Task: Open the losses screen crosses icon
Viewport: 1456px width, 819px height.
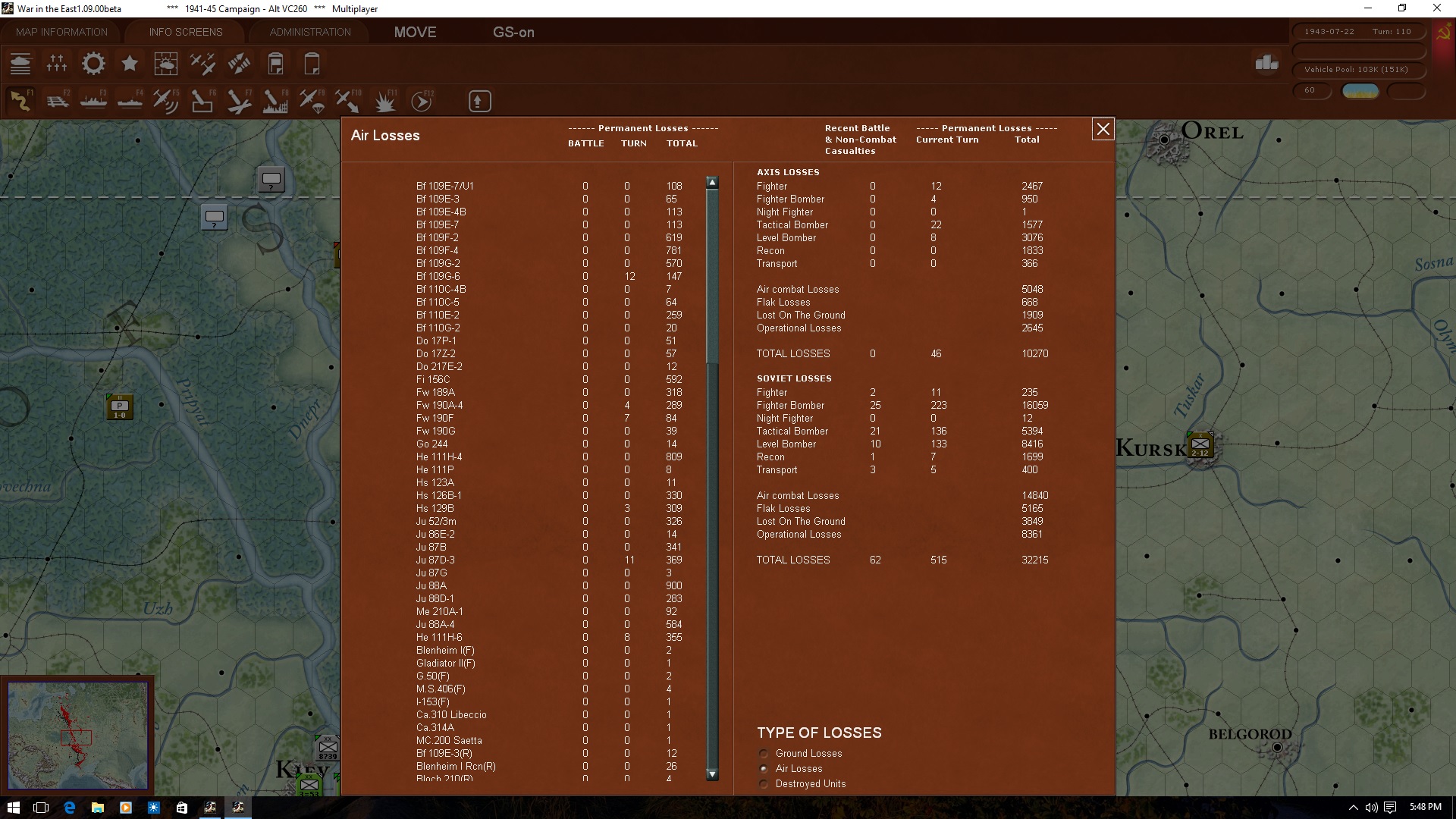Action: pyautogui.click(x=57, y=64)
